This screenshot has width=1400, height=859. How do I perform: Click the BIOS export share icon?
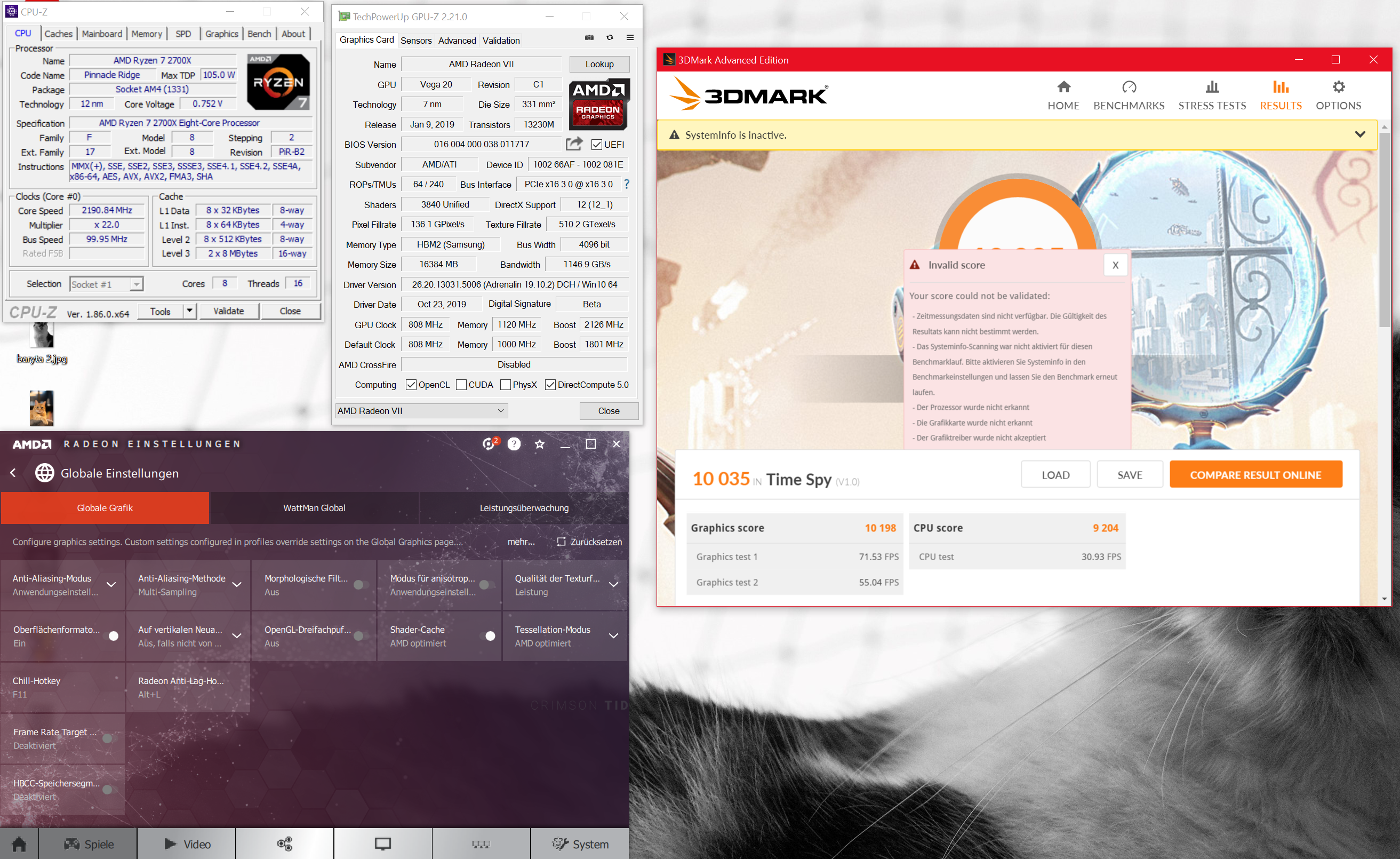(x=574, y=144)
